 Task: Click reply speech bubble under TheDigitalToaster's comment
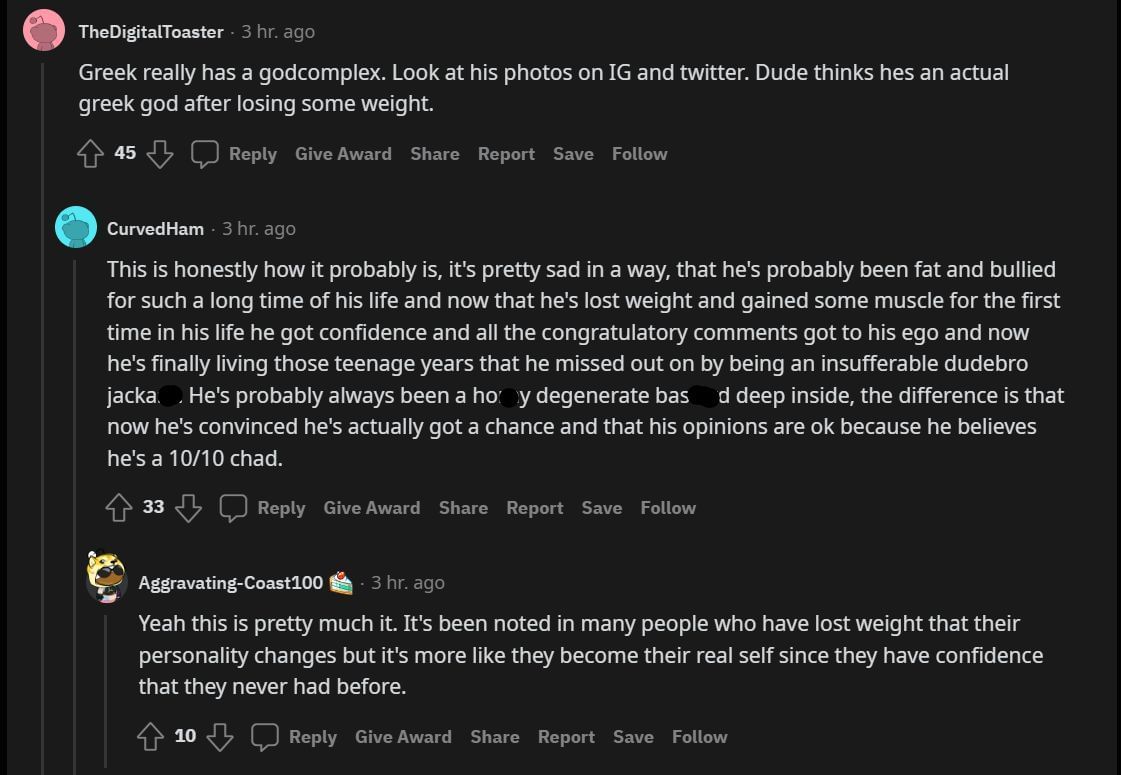[205, 154]
